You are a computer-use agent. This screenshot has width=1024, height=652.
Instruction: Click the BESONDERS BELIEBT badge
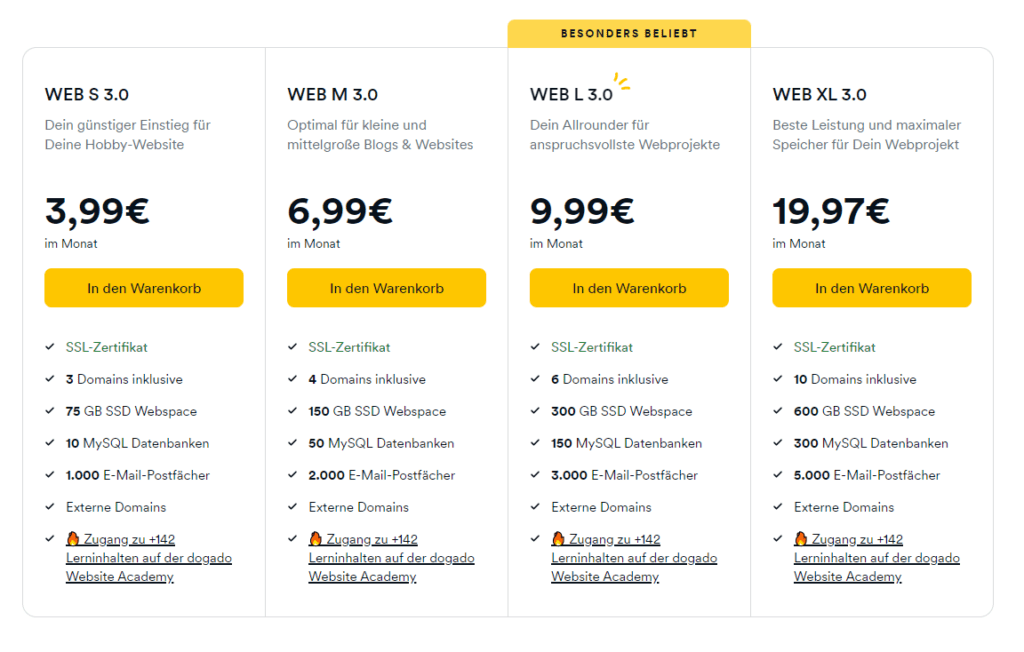tap(629, 33)
